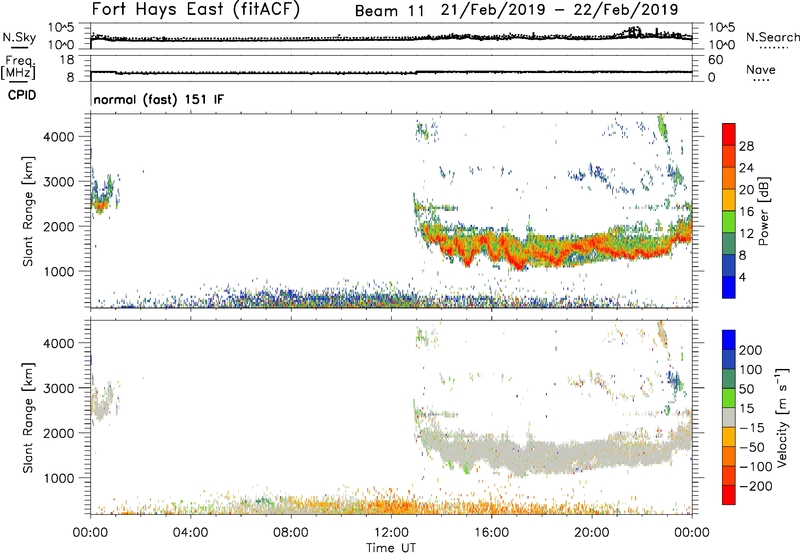
Task: Click the '16:00' time axis label
Action: click(x=491, y=532)
